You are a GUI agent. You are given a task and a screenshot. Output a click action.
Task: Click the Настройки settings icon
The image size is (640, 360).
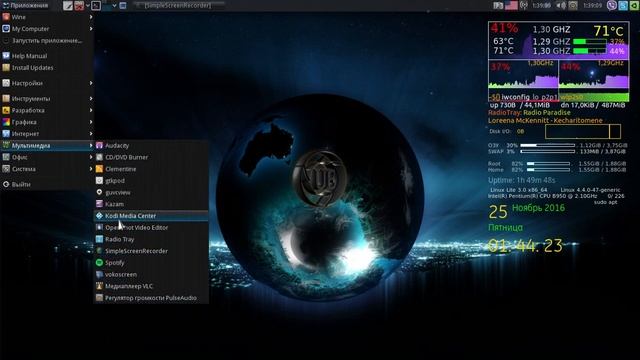6,83
